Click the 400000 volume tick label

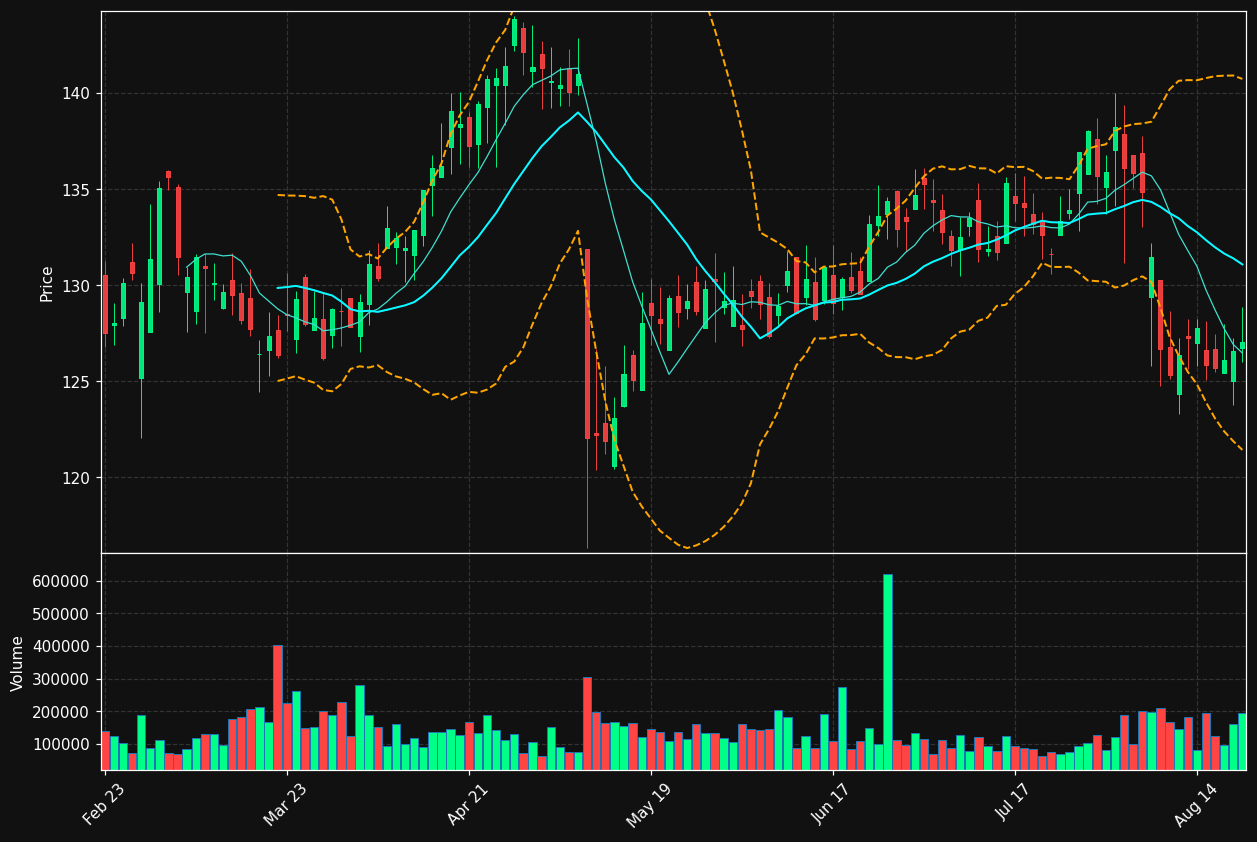point(62,647)
